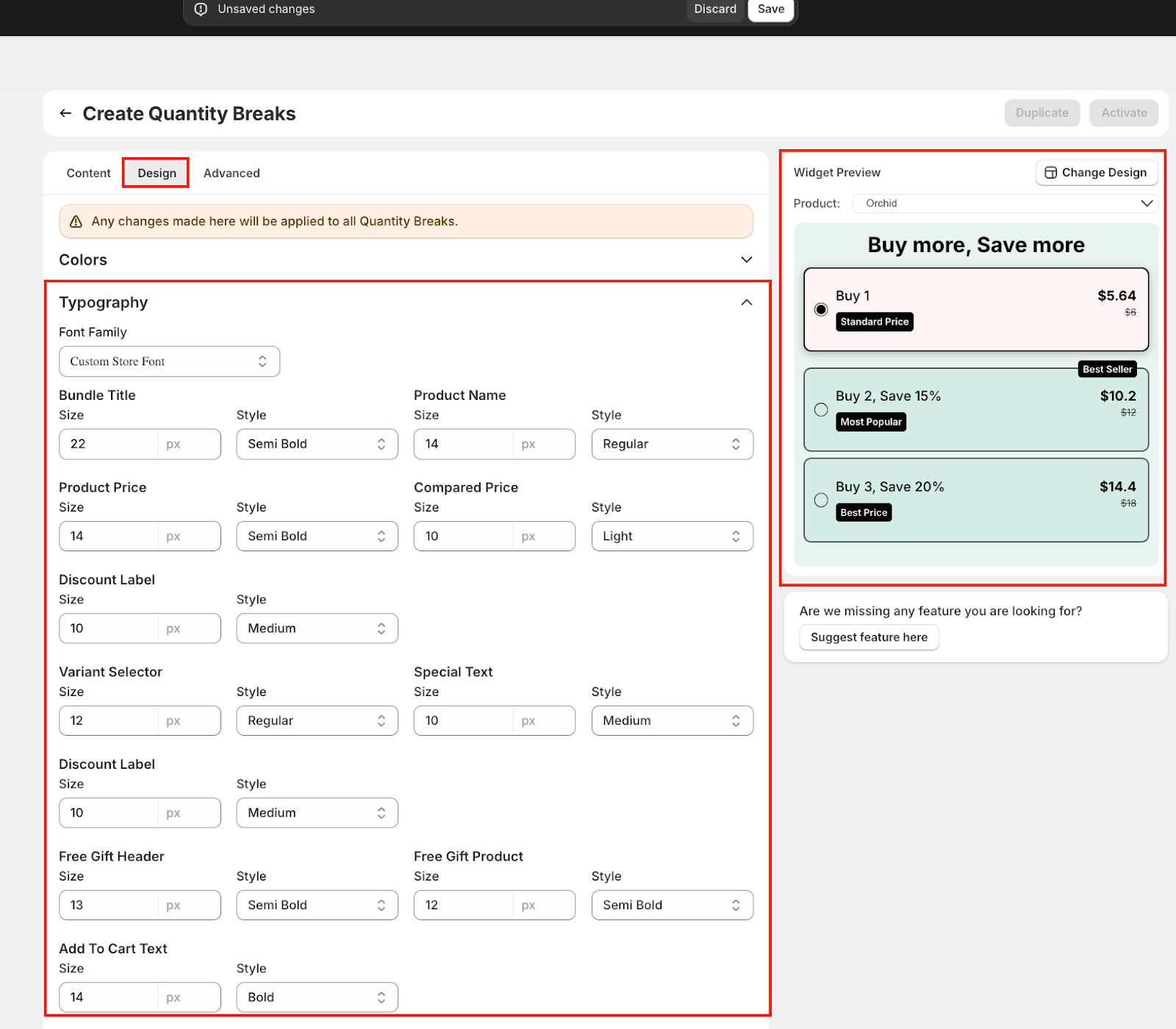Expand the Colors section
The height and width of the screenshot is (1029, 1176).
point(746,260)
